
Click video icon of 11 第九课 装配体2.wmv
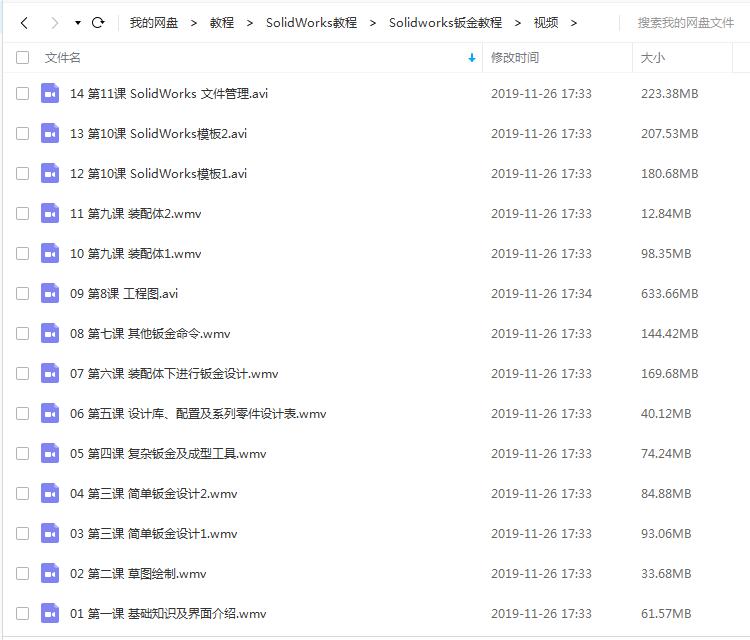(50, 213)
